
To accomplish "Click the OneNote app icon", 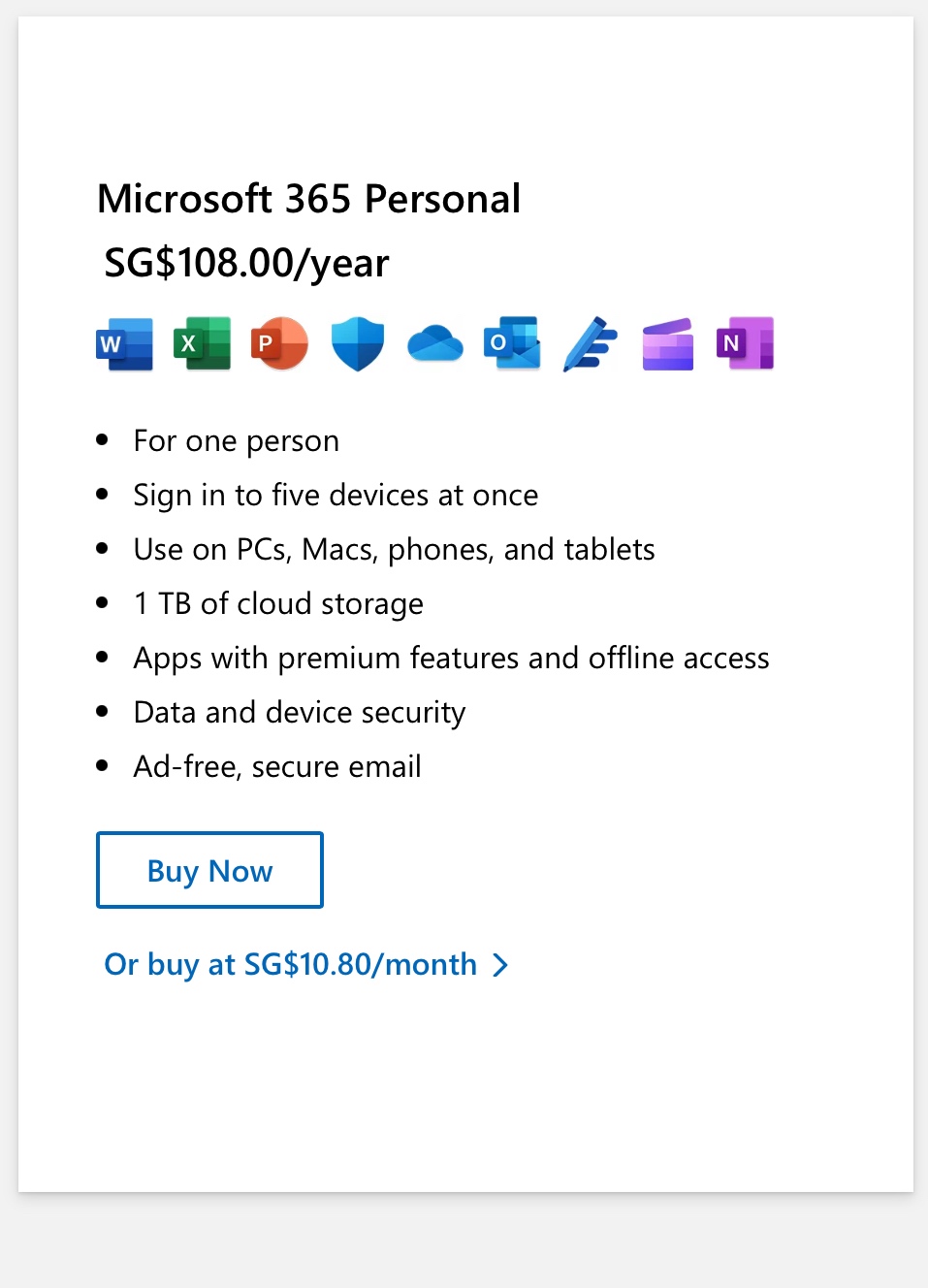I will click(x=746, y=344).
